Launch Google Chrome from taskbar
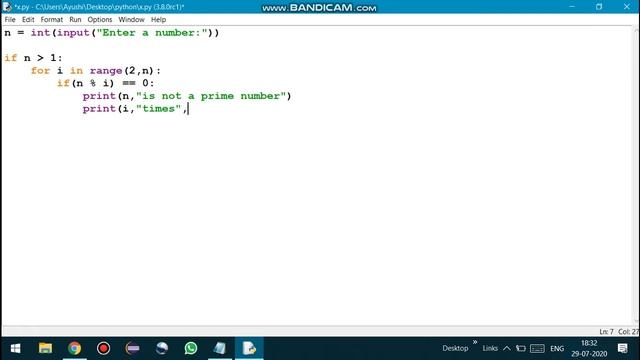The height and width of the screenshot is (360, 640). 74,348
